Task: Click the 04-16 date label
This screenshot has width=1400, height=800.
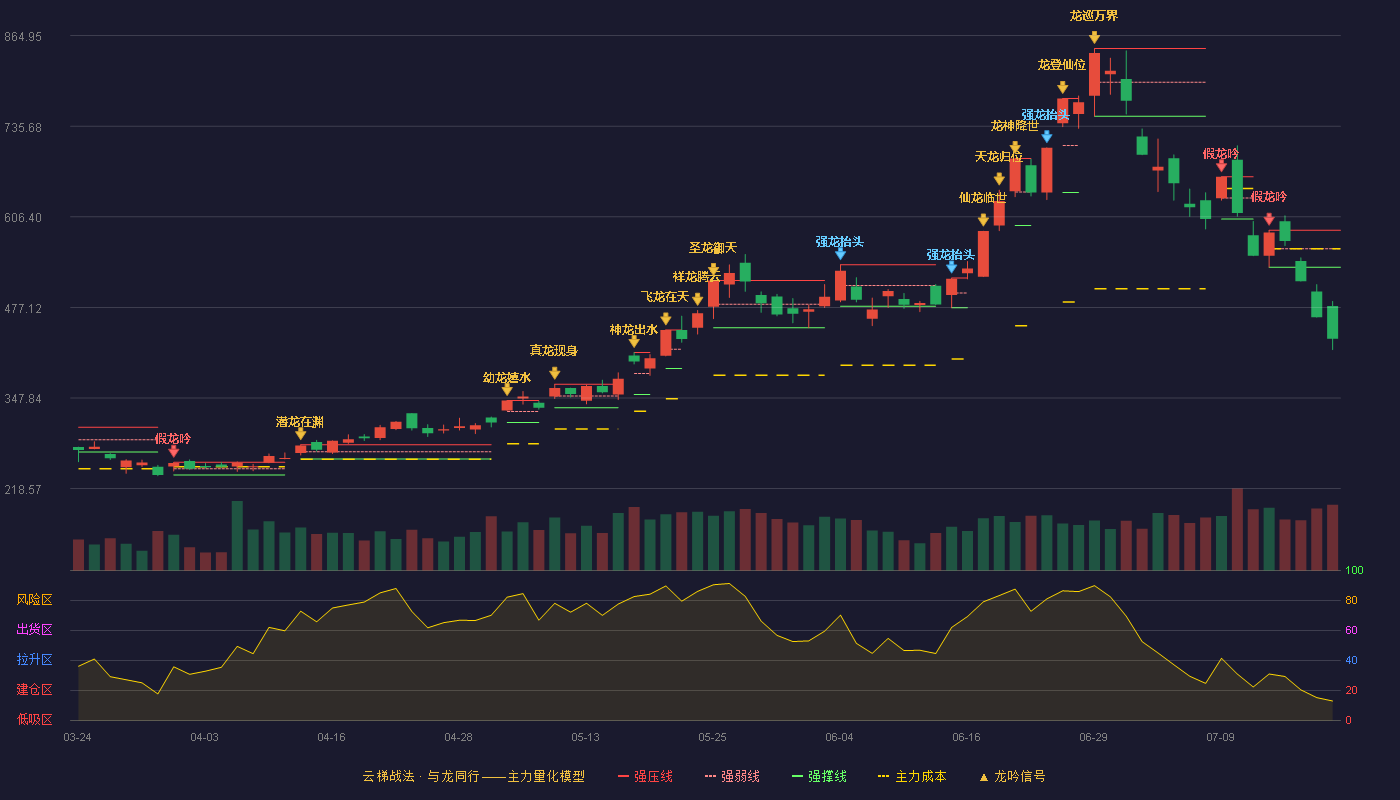Action: tap(331, 737)
